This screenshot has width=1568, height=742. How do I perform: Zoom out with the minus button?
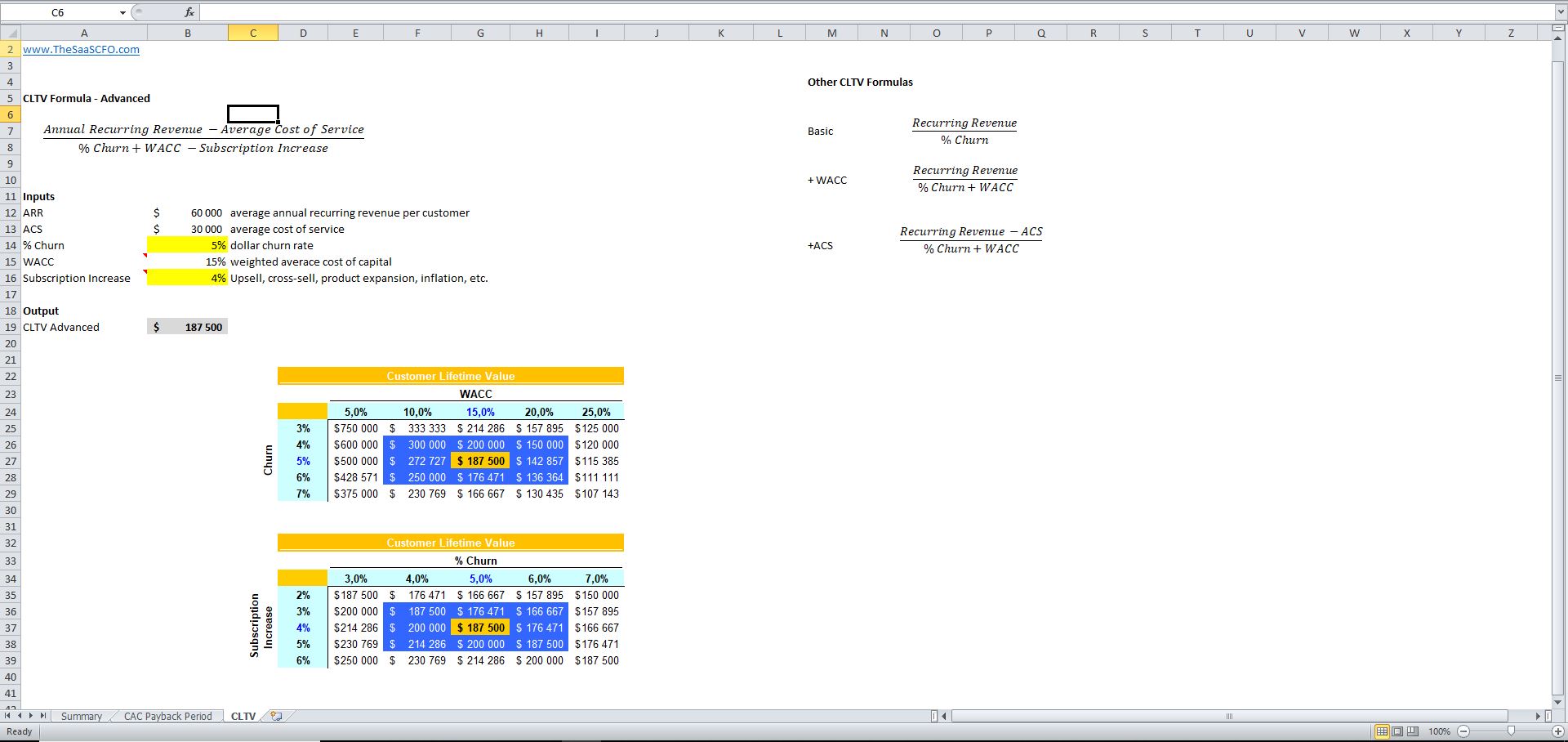pyautogui.click(x=1464, y=732)
